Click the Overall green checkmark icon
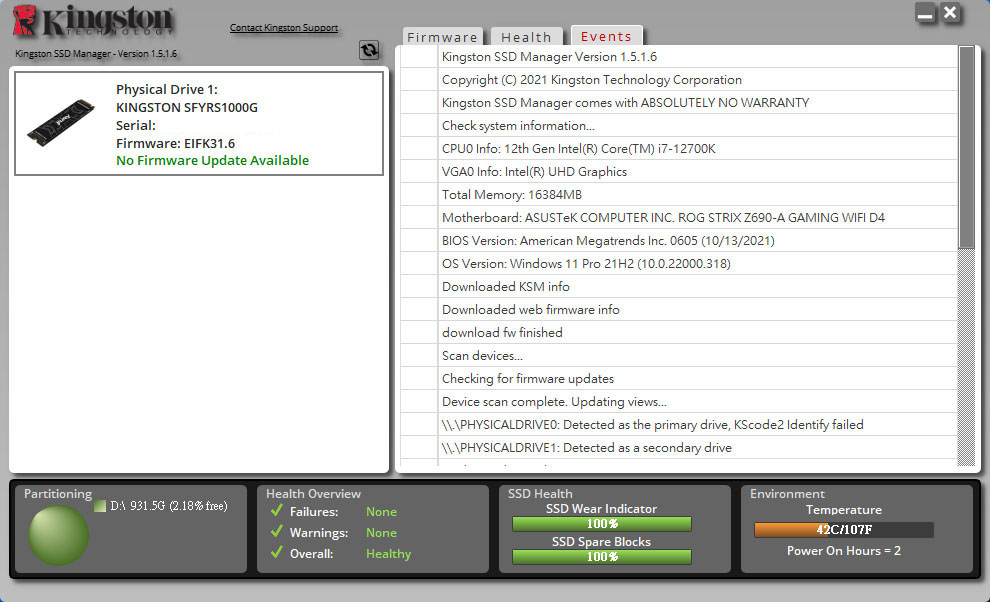990x602 pixels. [x=277, y=552]
